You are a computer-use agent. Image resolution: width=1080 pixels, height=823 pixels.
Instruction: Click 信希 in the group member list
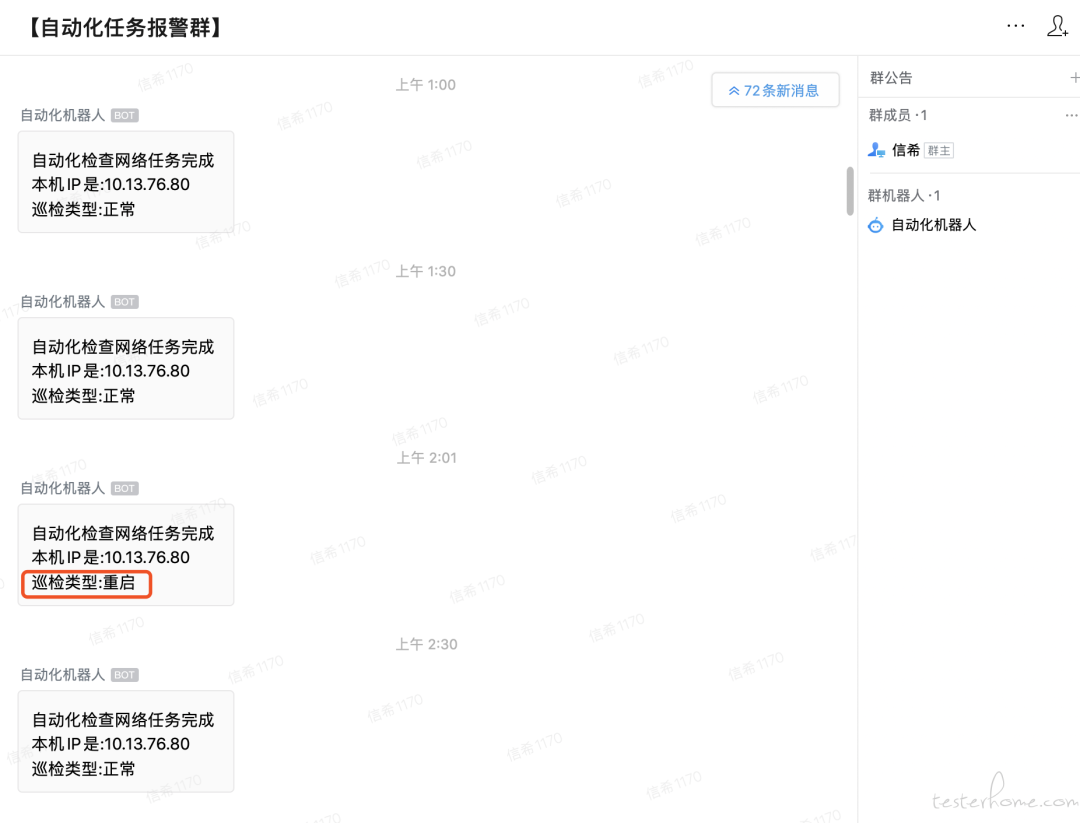click(x=905, y=149)
